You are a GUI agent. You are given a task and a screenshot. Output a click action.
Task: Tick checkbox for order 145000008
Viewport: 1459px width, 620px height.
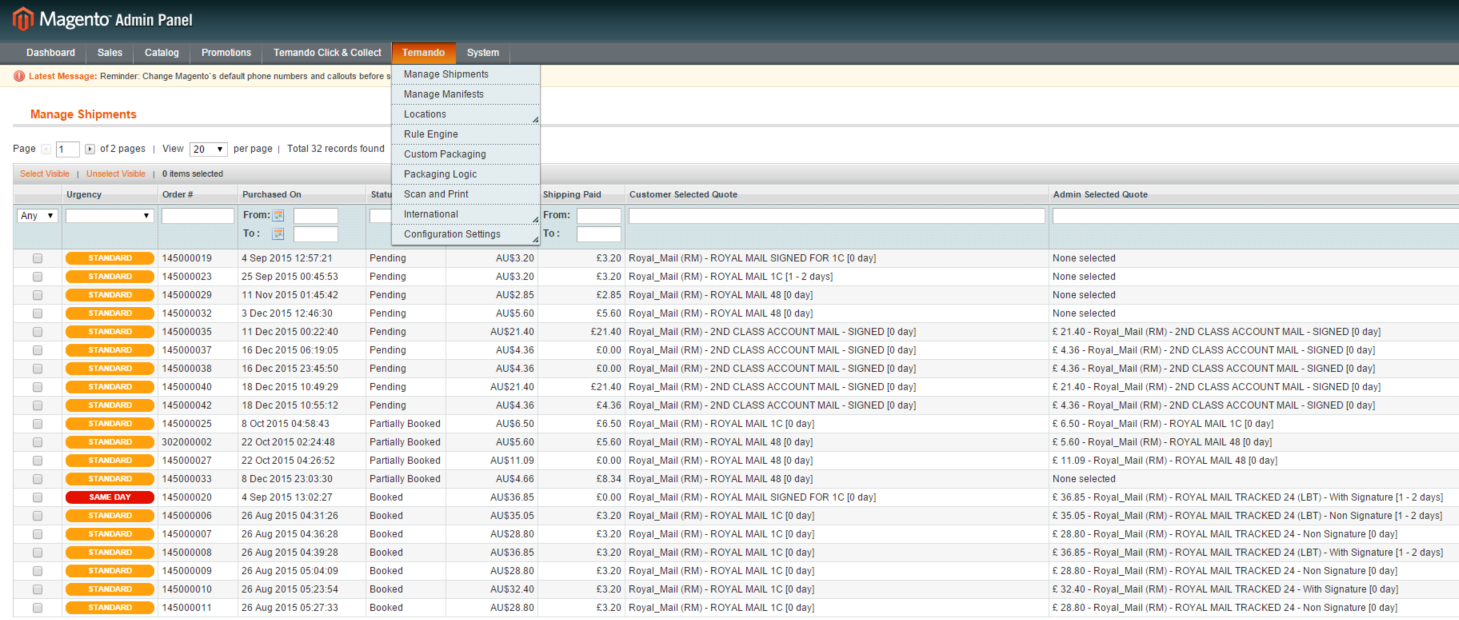pyautogui.click(x=38, y=552)
